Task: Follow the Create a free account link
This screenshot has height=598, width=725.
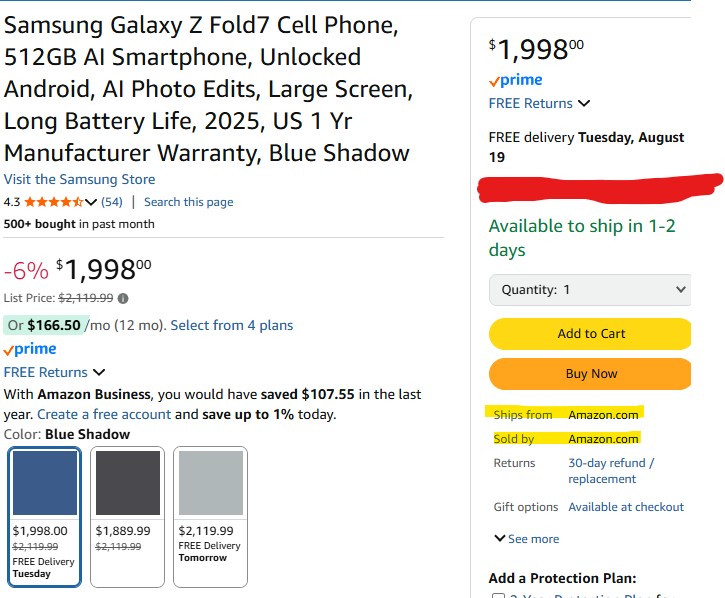Action: [104, 414]
